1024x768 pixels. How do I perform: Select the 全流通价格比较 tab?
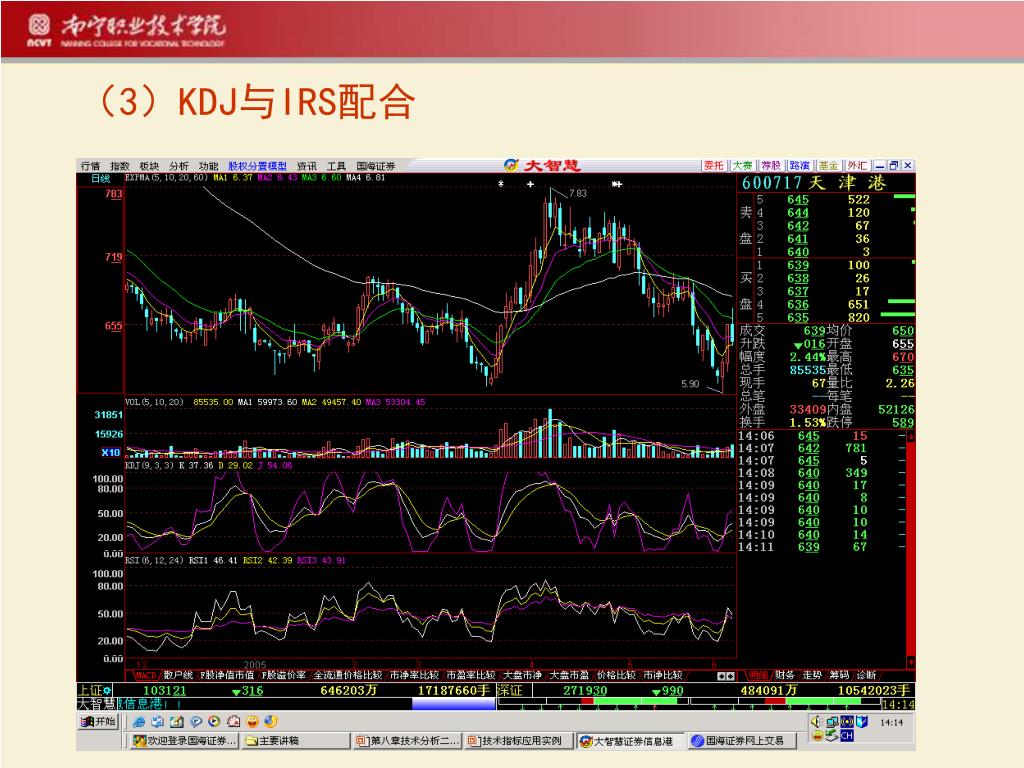coord(347,675)
